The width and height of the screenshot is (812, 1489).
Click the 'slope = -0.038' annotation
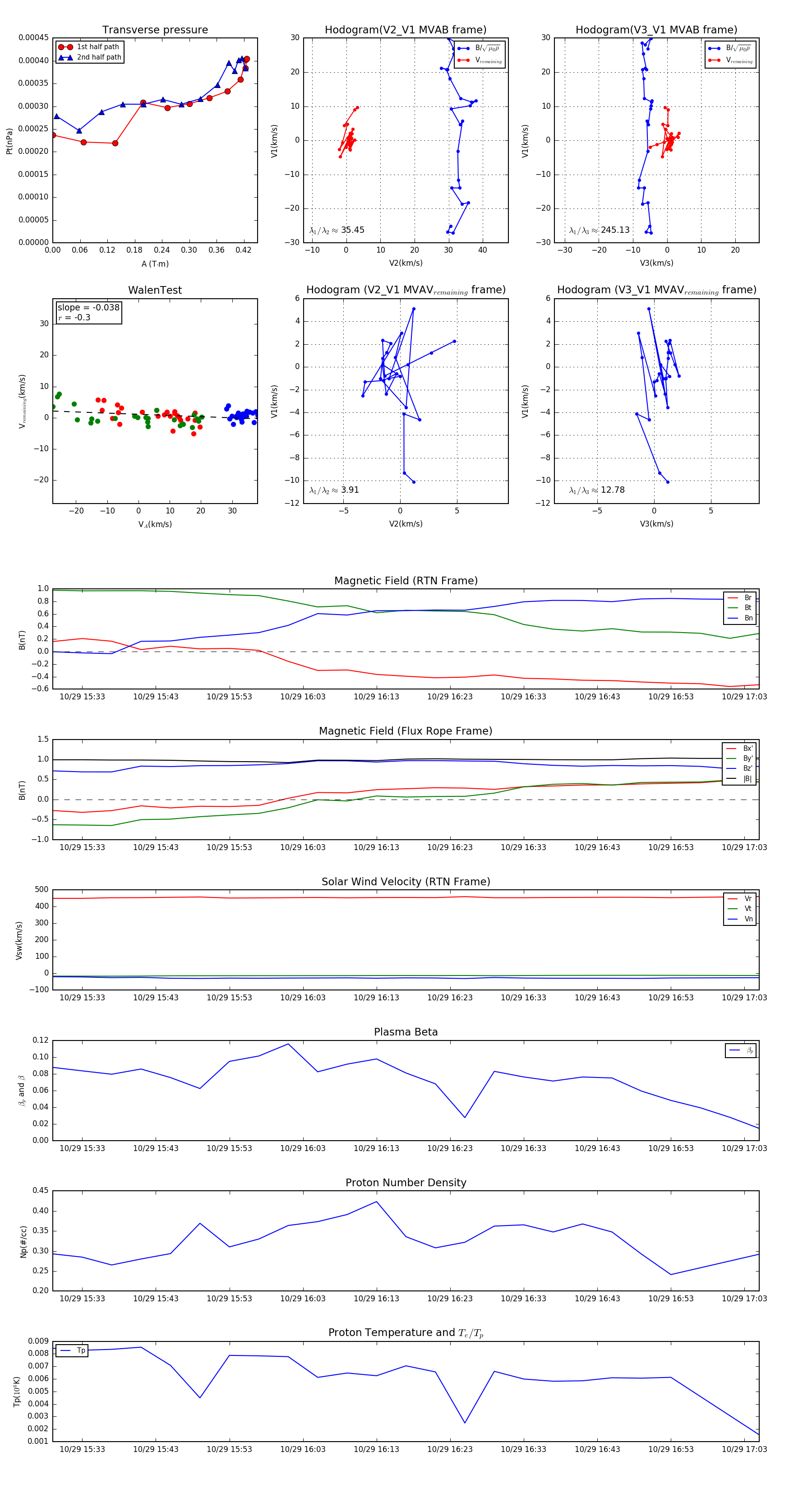click(x=88, y=308)
